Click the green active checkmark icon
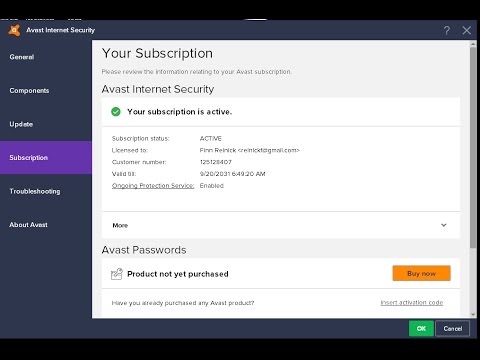 (116, 112)
